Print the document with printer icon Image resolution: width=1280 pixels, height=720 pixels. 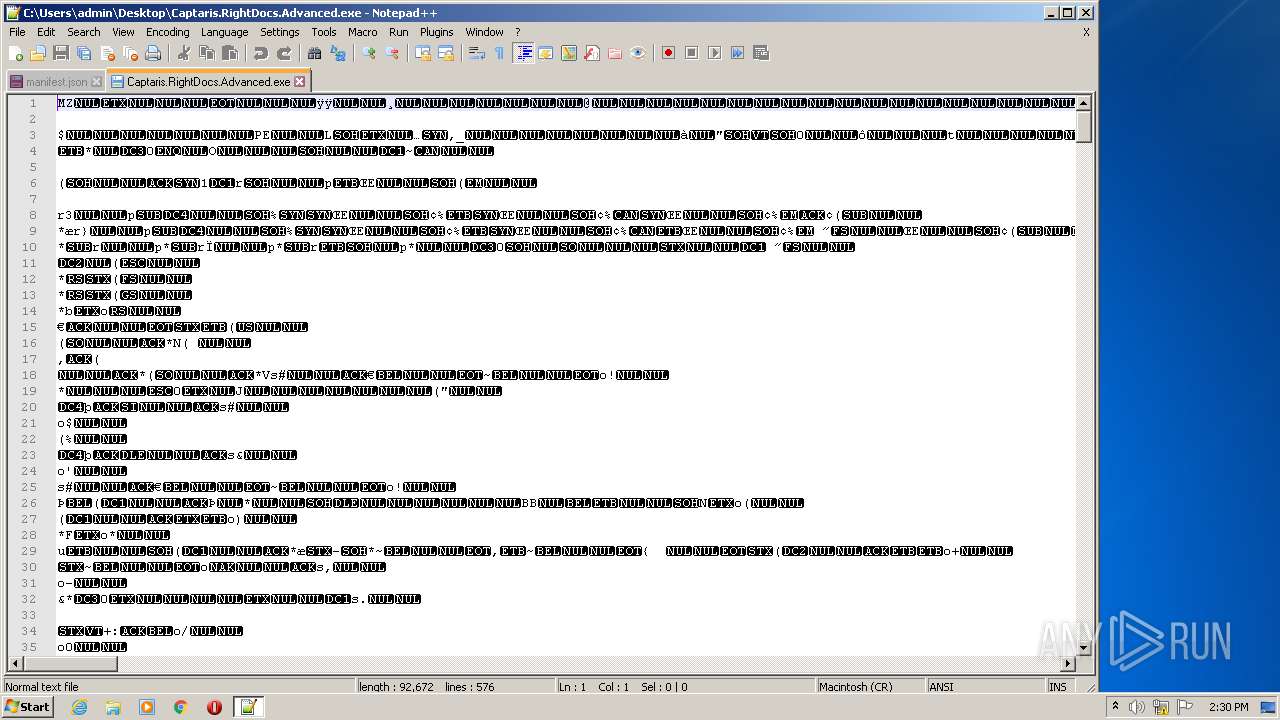click(x=153, y=53)
